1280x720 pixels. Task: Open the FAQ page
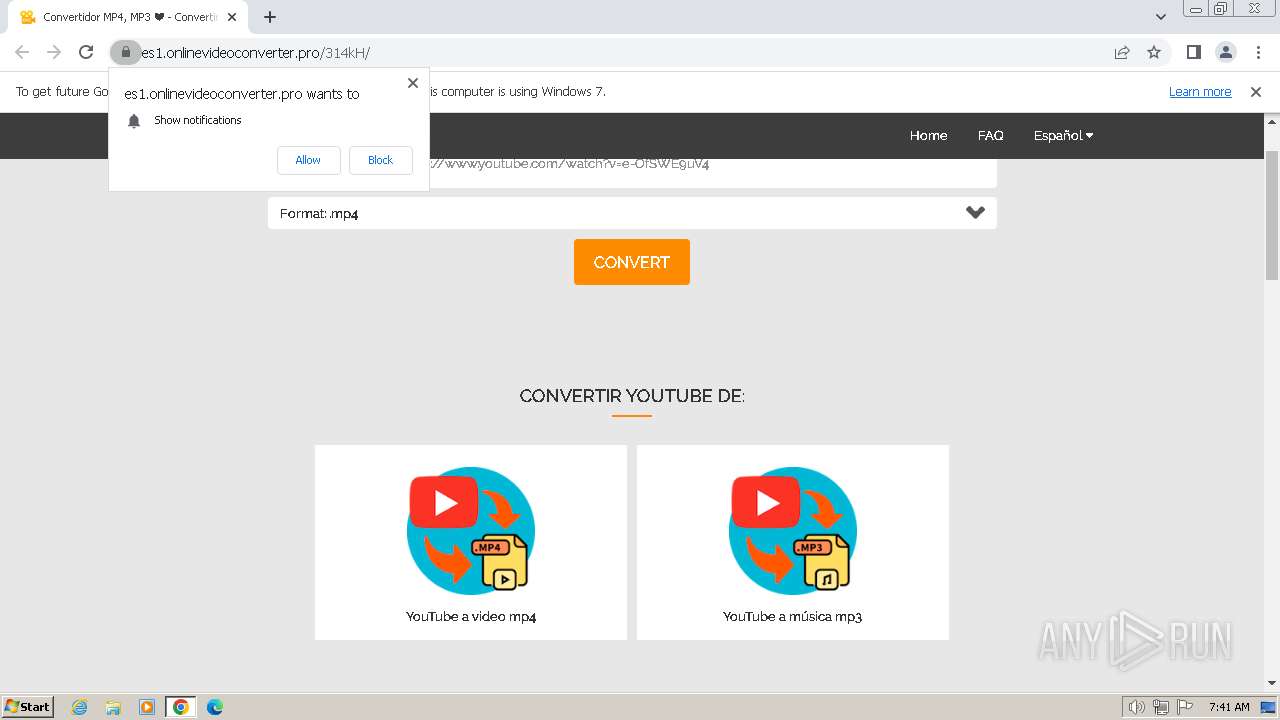click(990, 135)
